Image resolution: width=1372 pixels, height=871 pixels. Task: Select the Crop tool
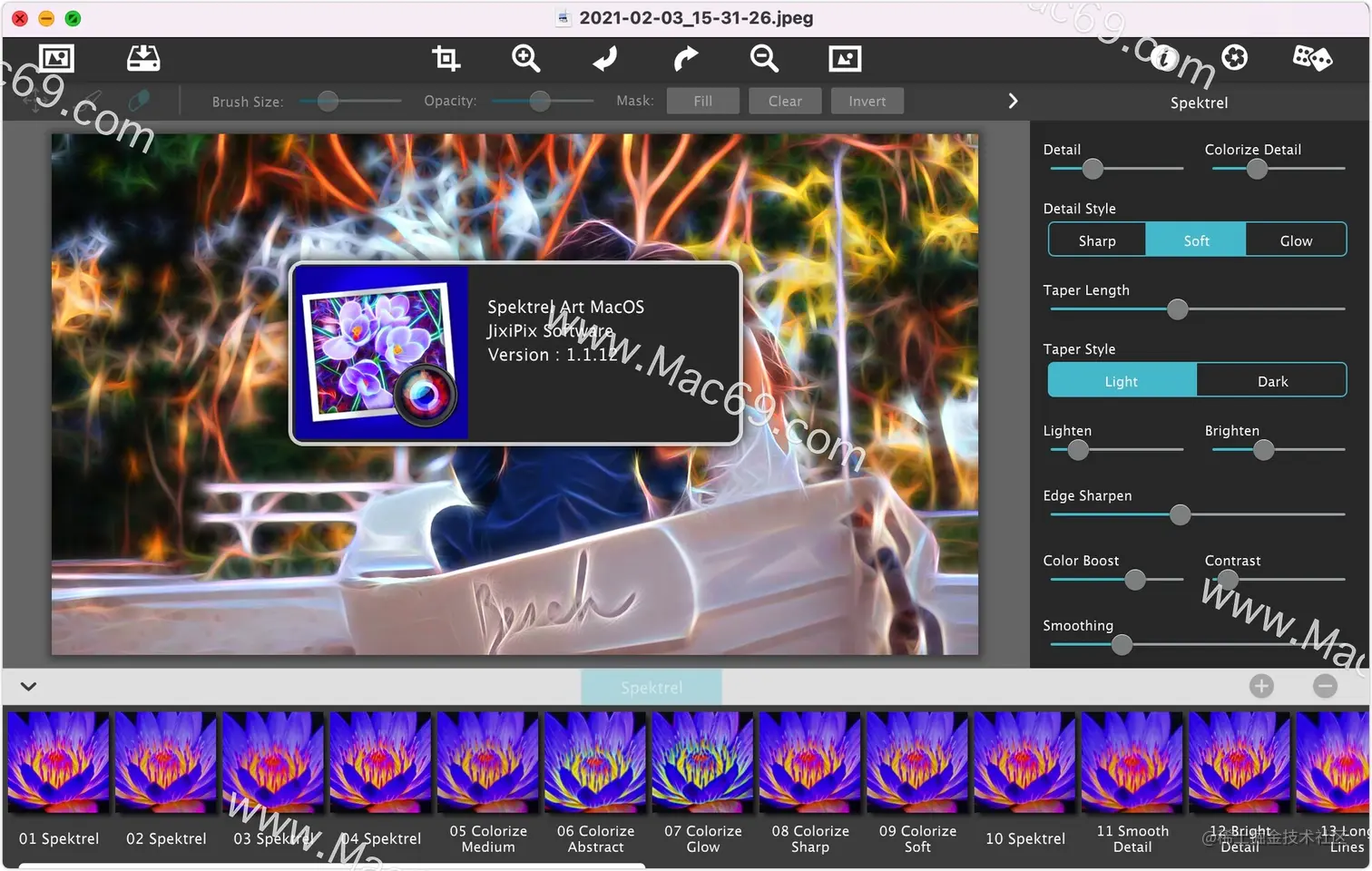point(446,59)
